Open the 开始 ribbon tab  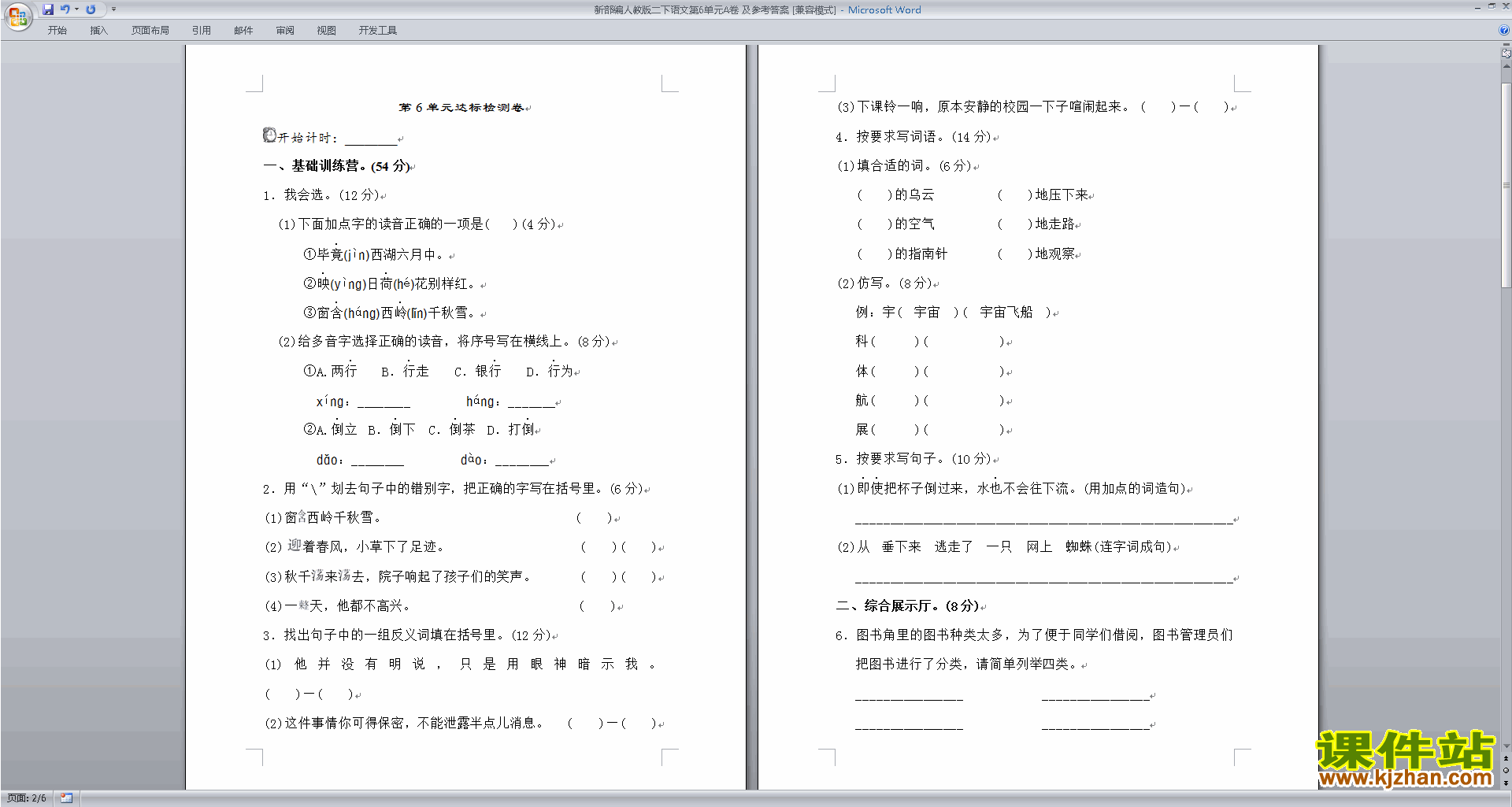coord(57,30)
